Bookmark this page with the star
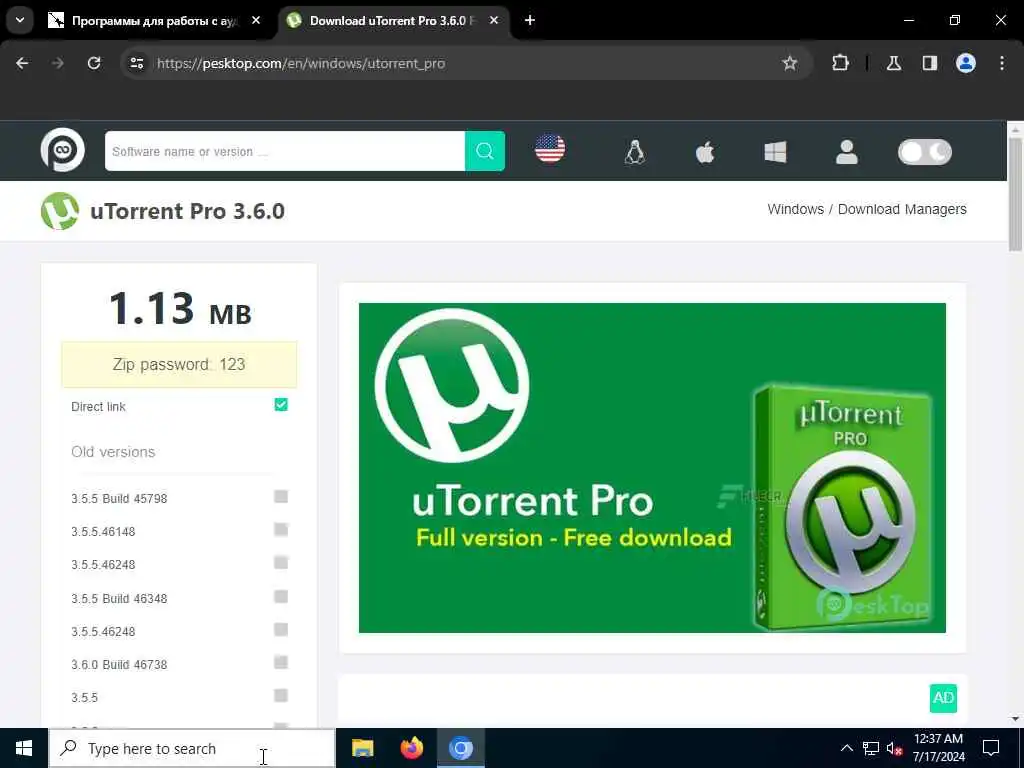1024x768 pixels. [790, 63]
